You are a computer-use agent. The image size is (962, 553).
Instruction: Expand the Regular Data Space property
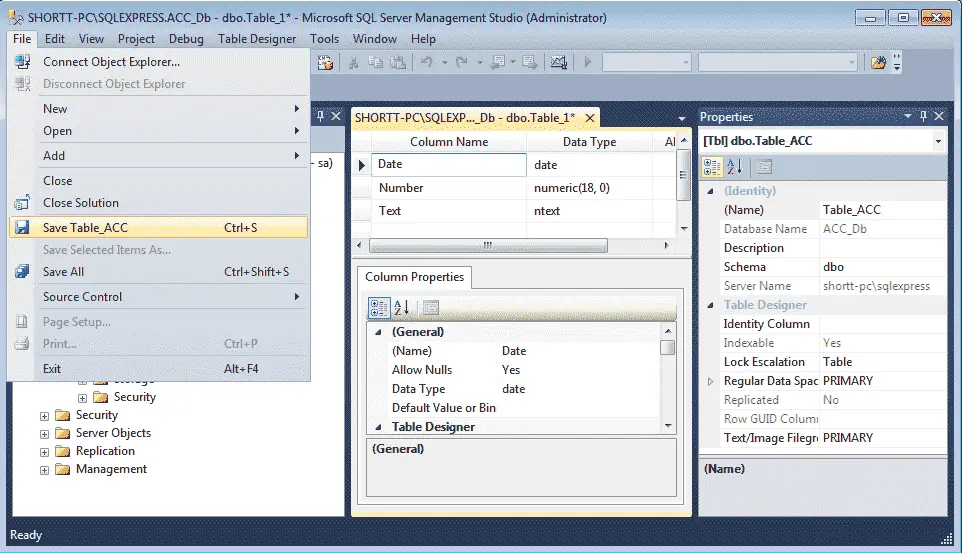pos(710,381)
